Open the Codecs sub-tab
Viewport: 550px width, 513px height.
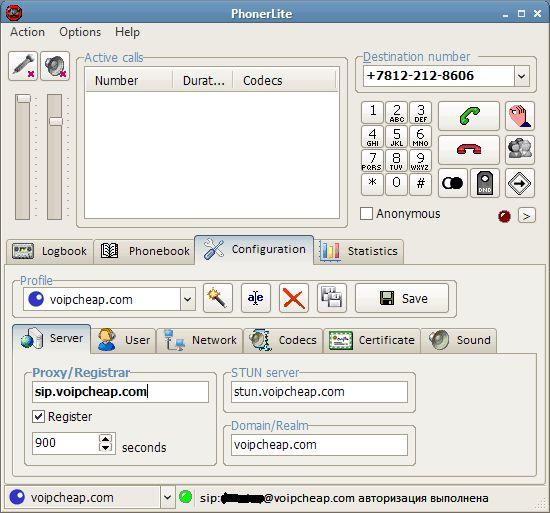tap(283, 340)
